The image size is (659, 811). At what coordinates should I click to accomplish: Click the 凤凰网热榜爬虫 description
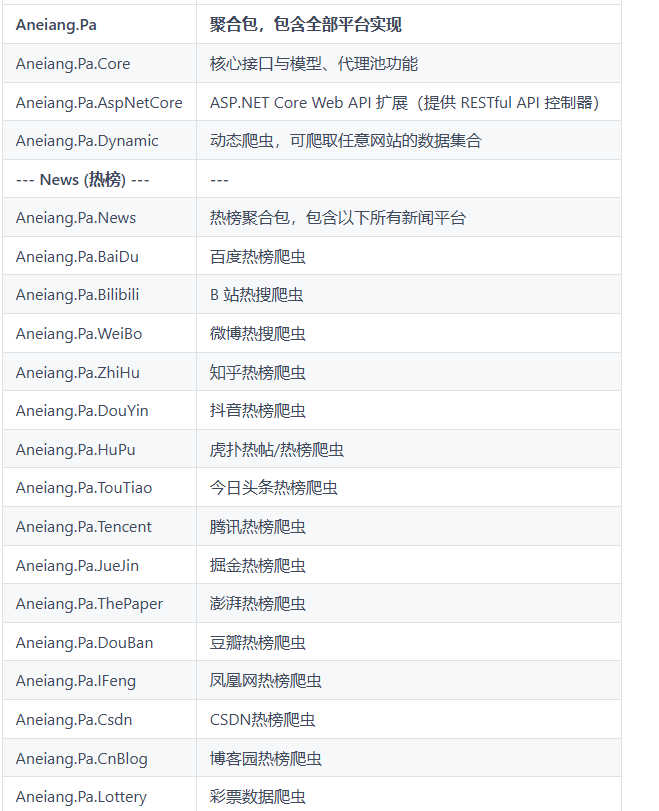(x=265, y=681)
